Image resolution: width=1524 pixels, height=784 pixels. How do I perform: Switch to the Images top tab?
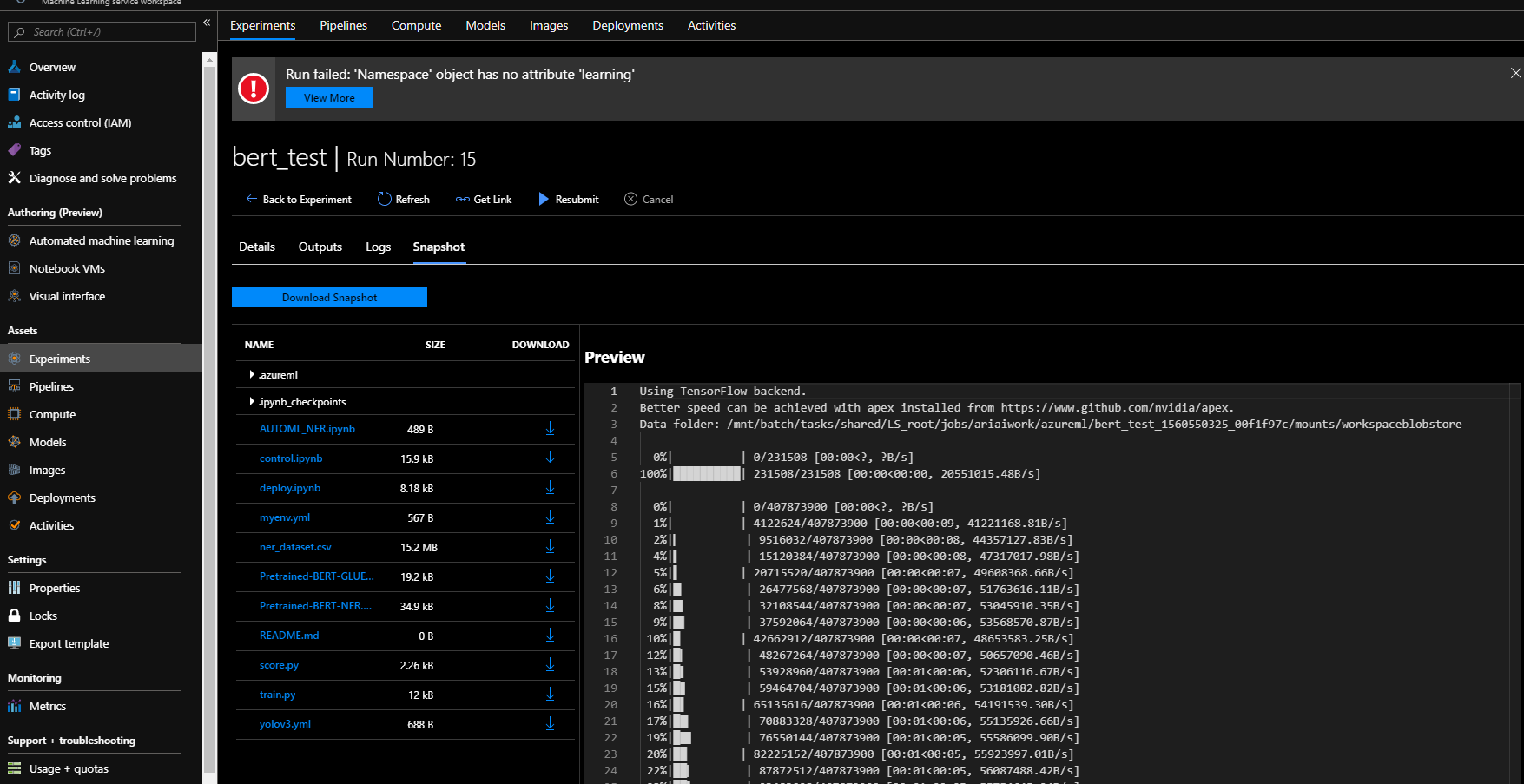pyautogui.click(x=549, y=25)
